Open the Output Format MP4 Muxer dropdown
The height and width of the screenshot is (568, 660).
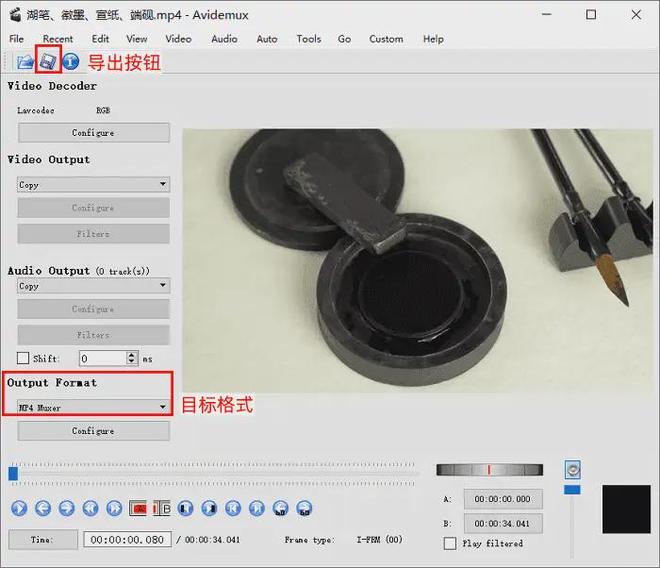coord(93,407)
